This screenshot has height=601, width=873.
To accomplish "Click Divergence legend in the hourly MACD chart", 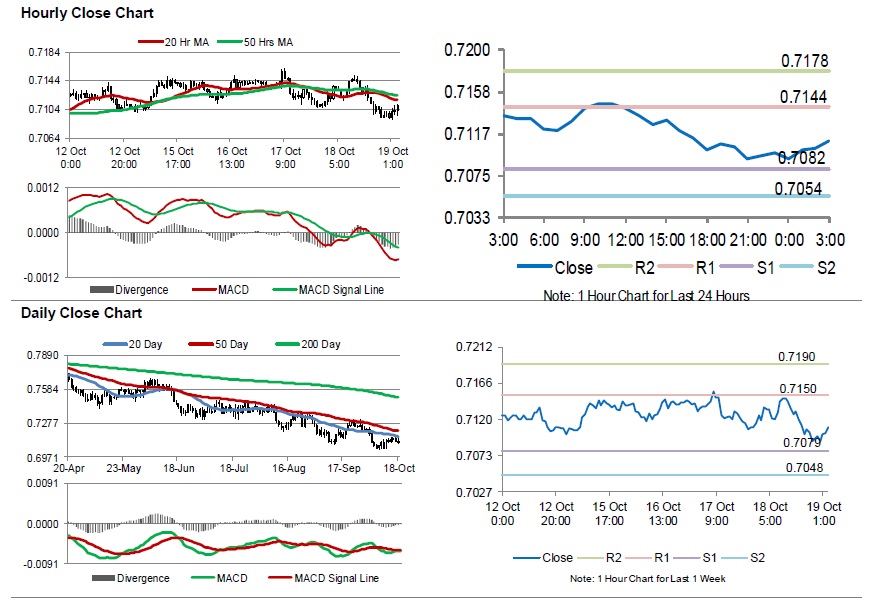I will pyautogui.click(x=129, y=290).
